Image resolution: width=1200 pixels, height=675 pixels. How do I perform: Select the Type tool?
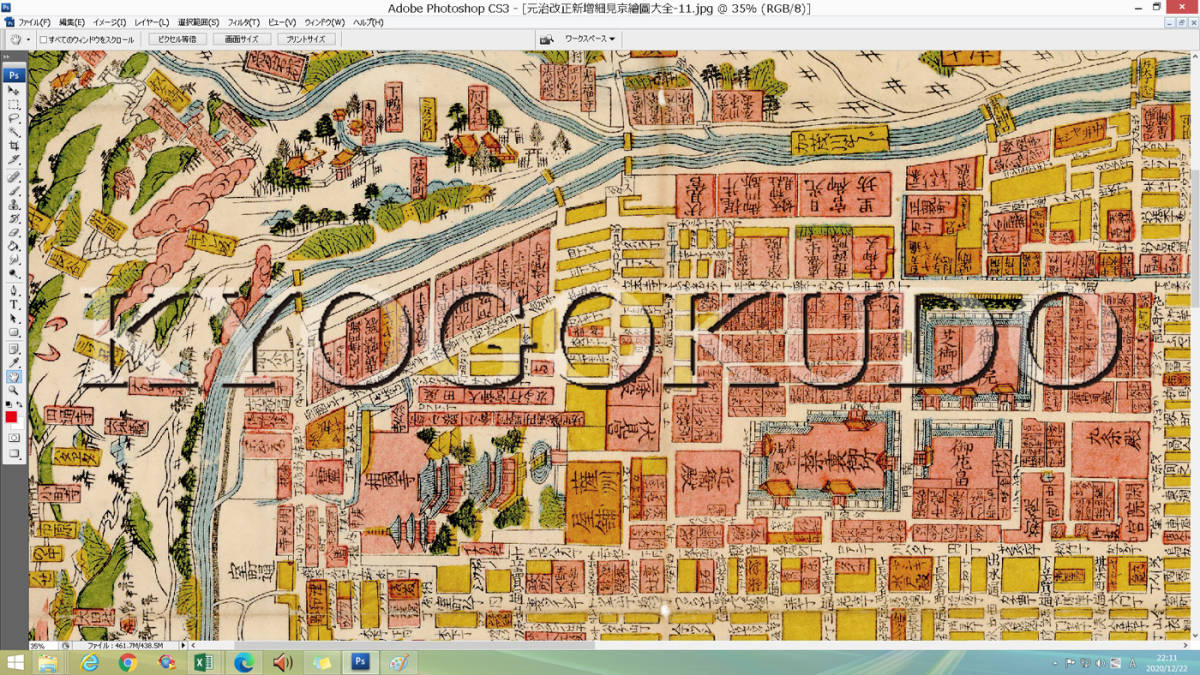pyautogui.click(x=14, y=304)
